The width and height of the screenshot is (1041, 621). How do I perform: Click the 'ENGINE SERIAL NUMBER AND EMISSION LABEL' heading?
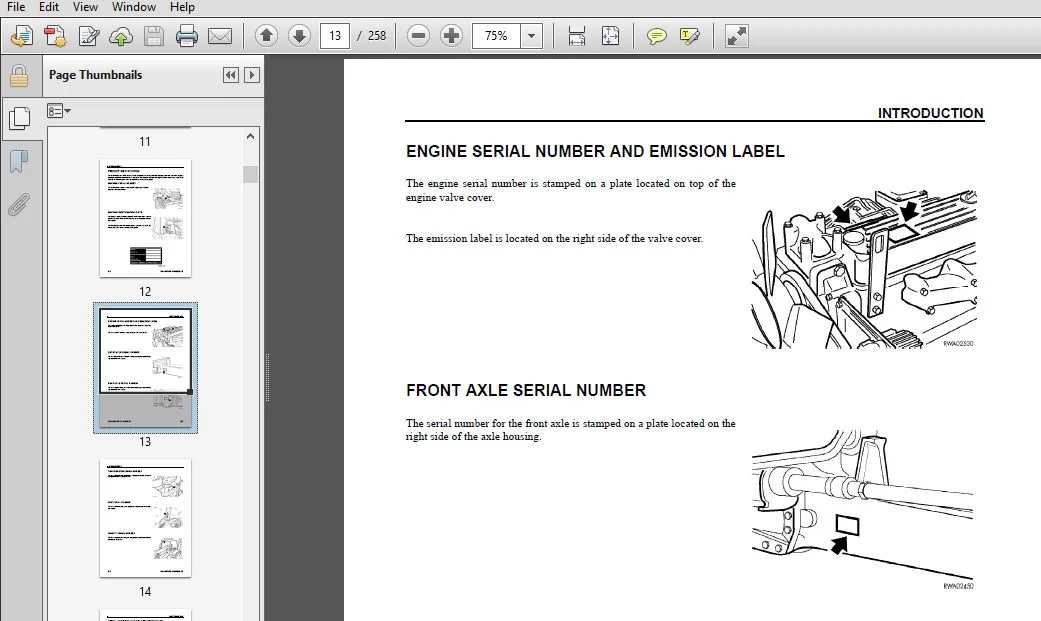[x=595, y=151]
